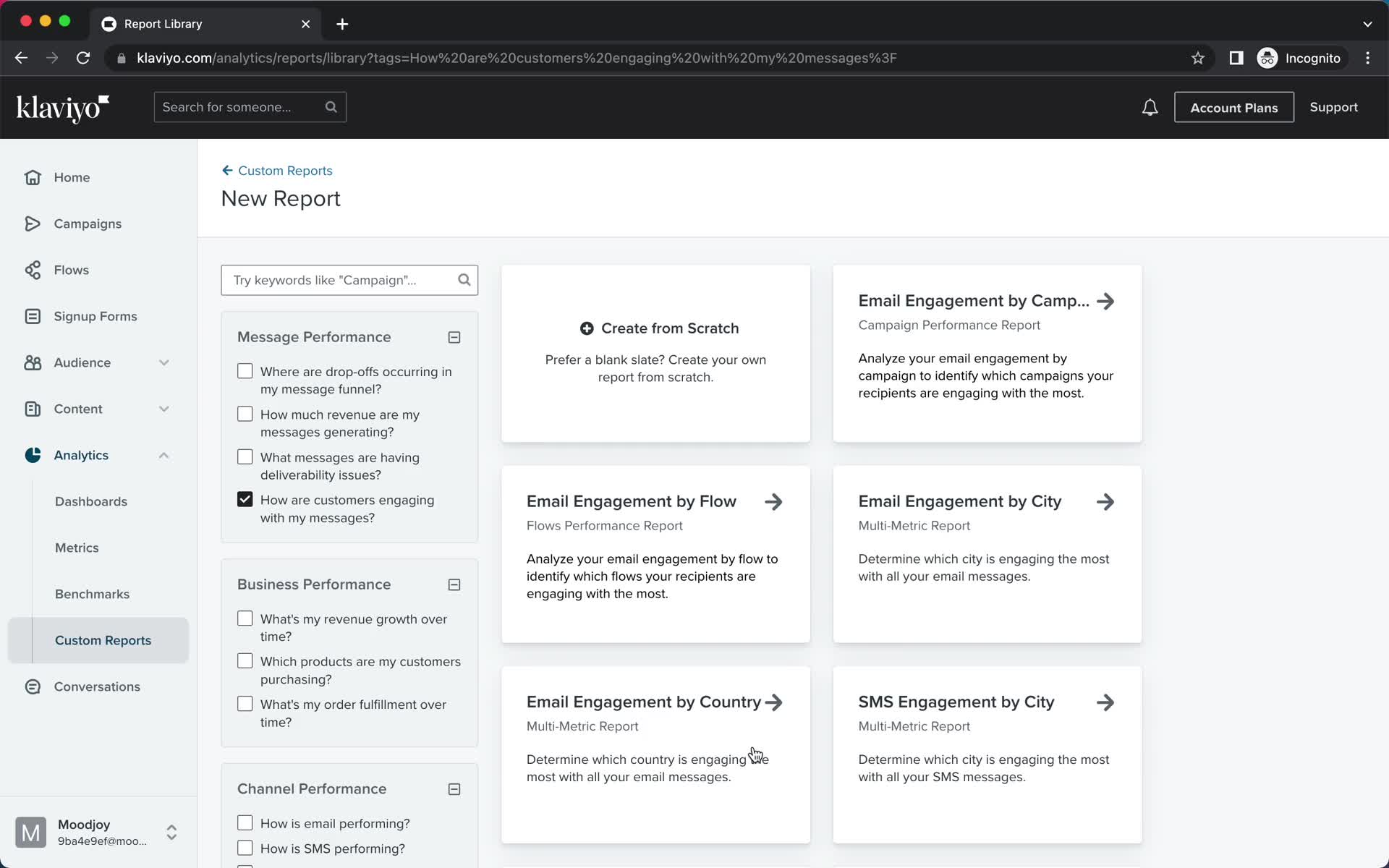Expand the Channel Performance section
The width and height of the screenshot is (1389, 868).
point(454,789)
